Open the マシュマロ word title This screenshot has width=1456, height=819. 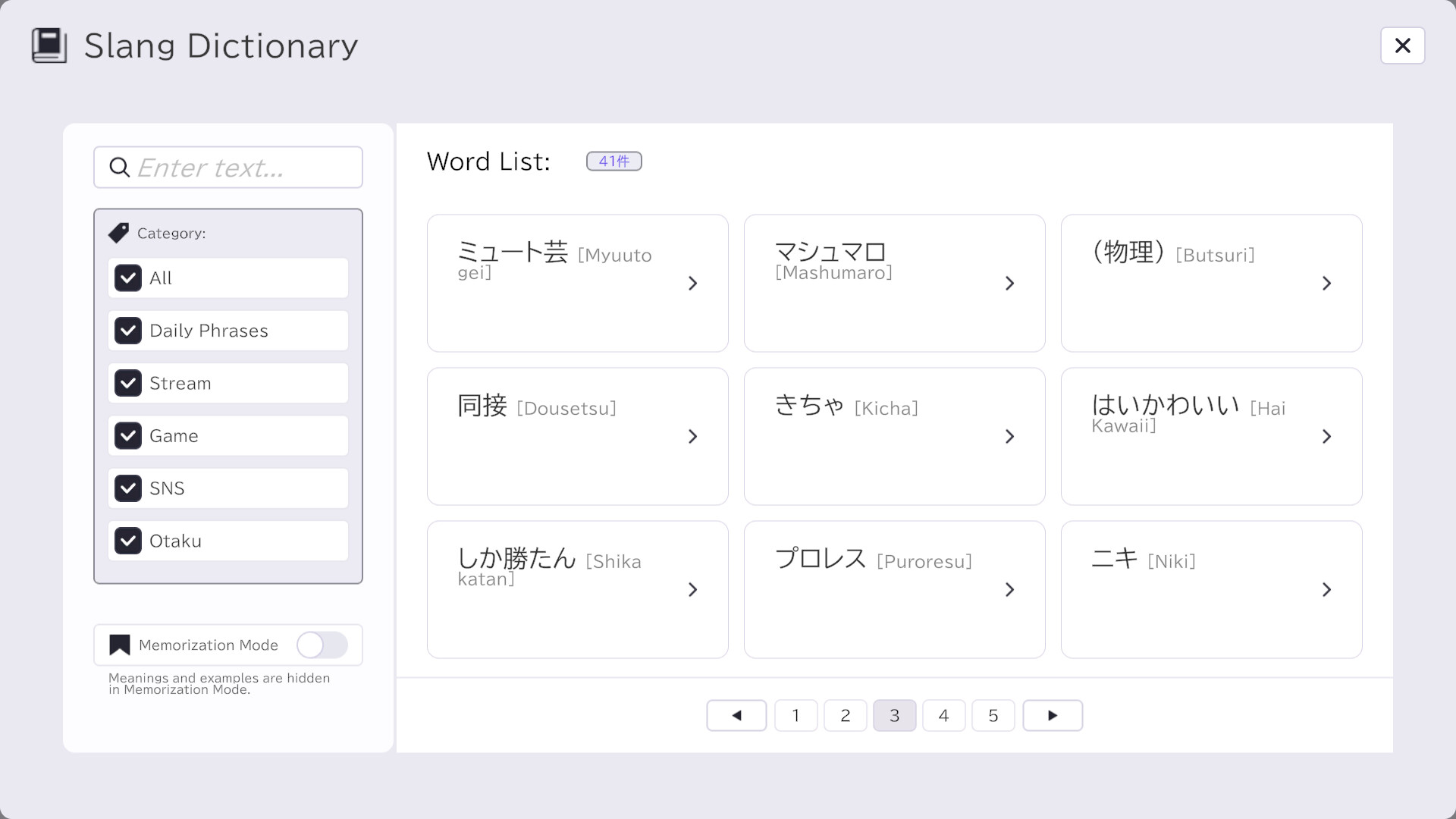[830, 252]
